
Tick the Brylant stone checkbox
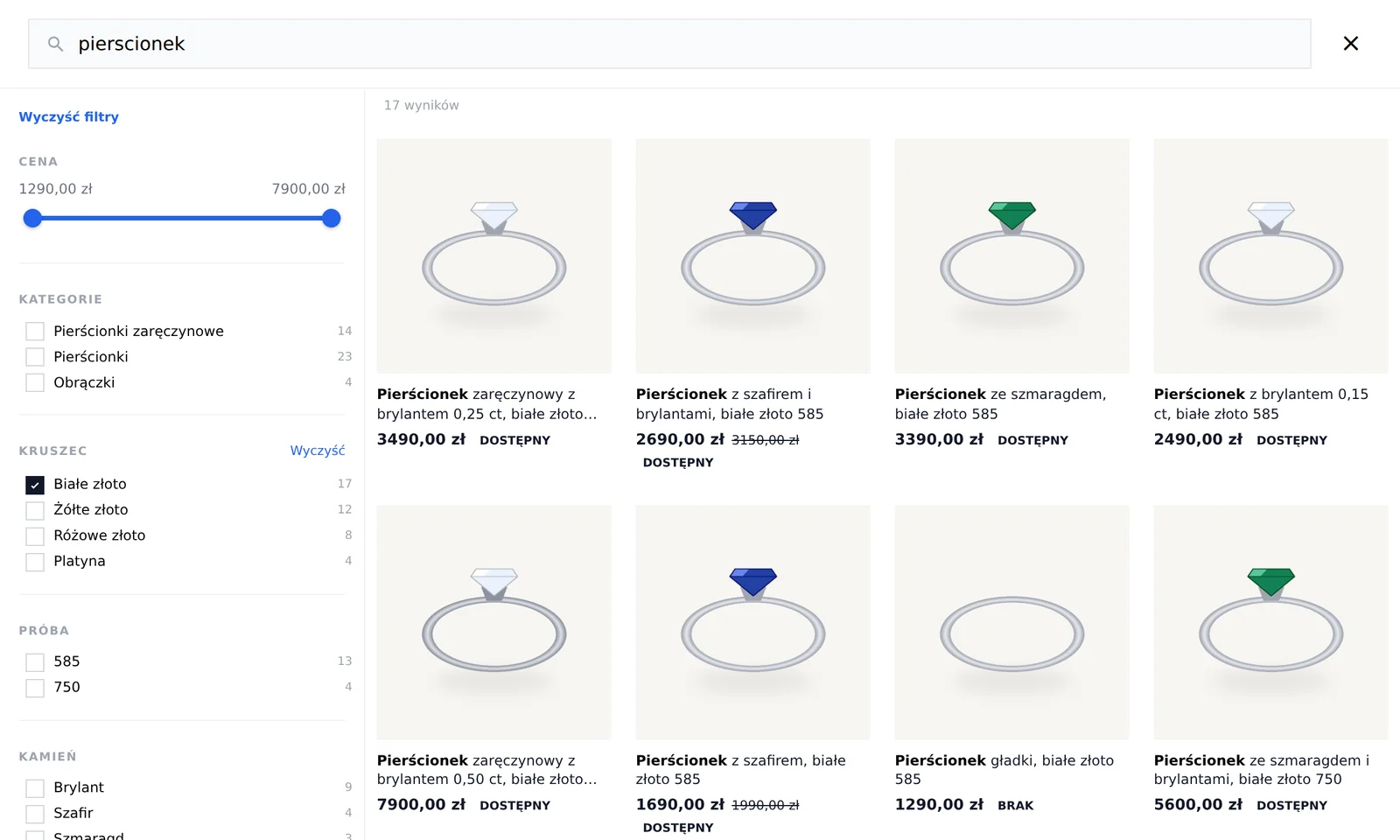35,788
